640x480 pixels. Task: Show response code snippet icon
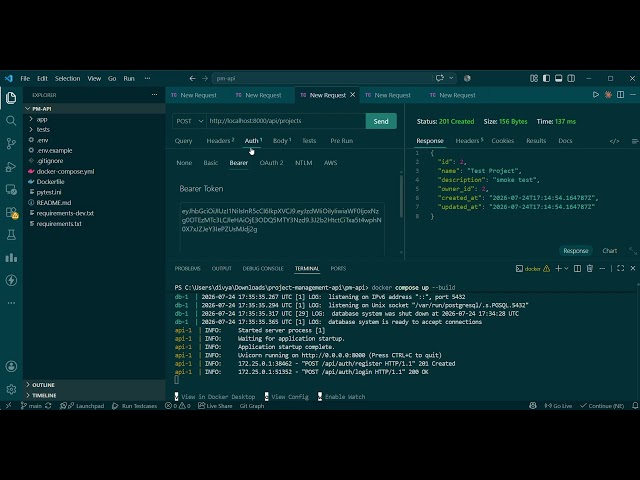614,141
